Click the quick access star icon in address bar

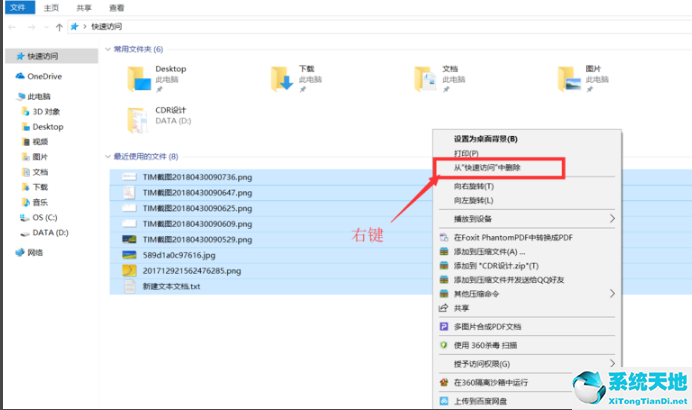click(74, 26)
